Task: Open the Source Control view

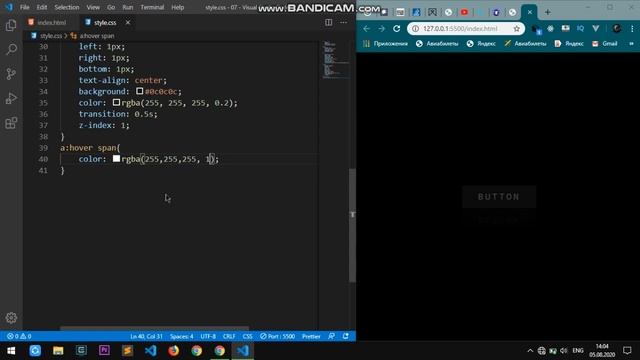Action: (11, 74)
